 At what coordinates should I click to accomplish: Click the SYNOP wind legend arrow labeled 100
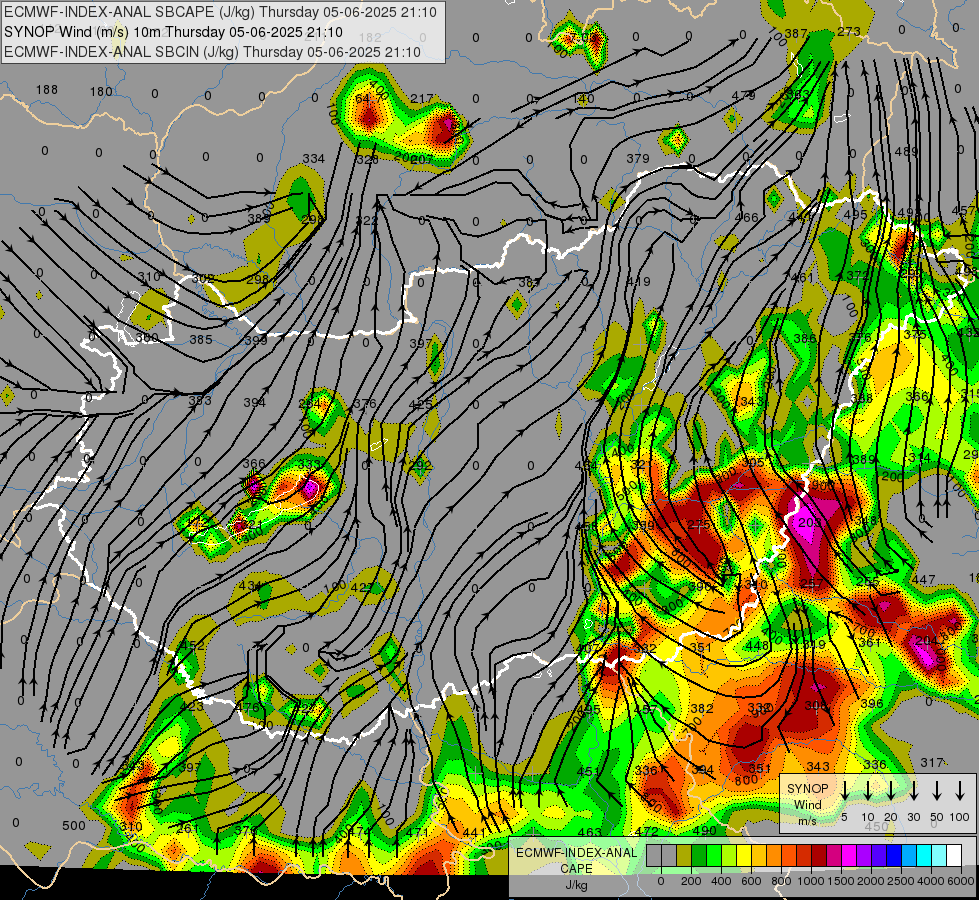click(960, 790)
